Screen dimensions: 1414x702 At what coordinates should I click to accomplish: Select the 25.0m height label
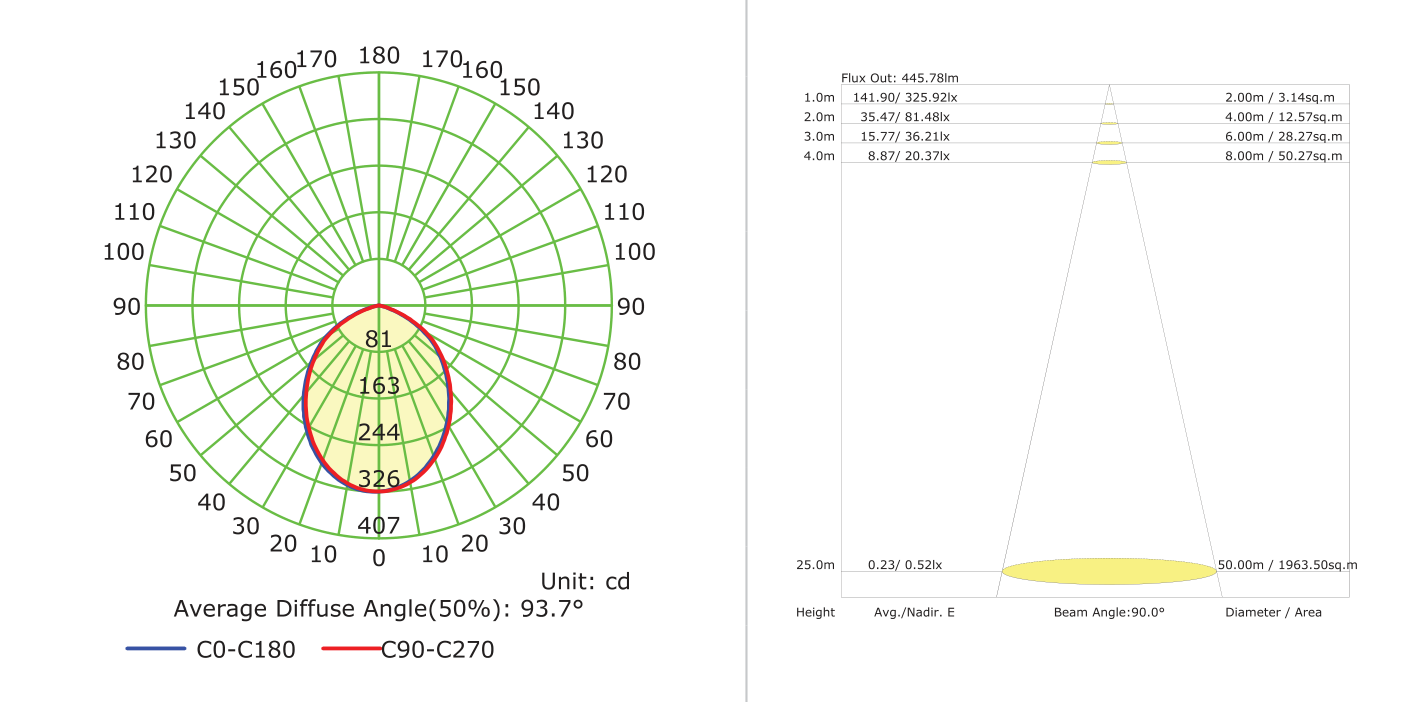point(815,565)
